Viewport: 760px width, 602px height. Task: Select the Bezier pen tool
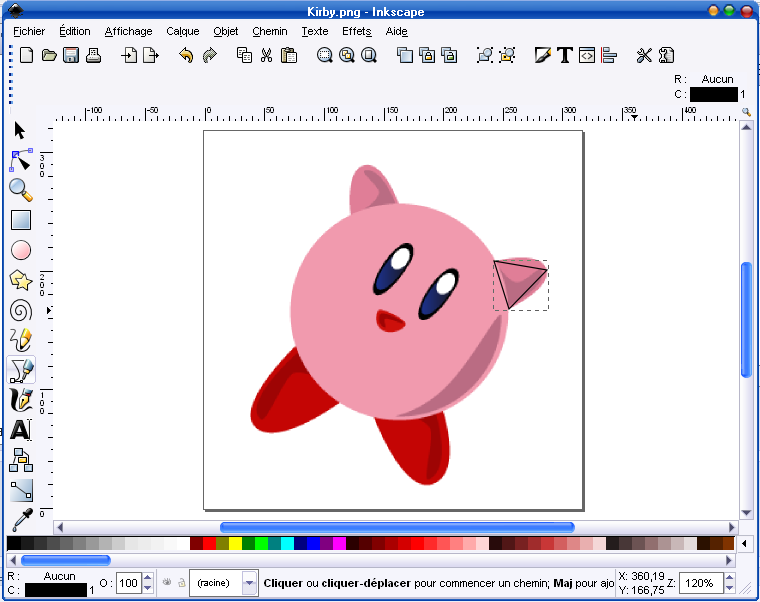point(21,371)
